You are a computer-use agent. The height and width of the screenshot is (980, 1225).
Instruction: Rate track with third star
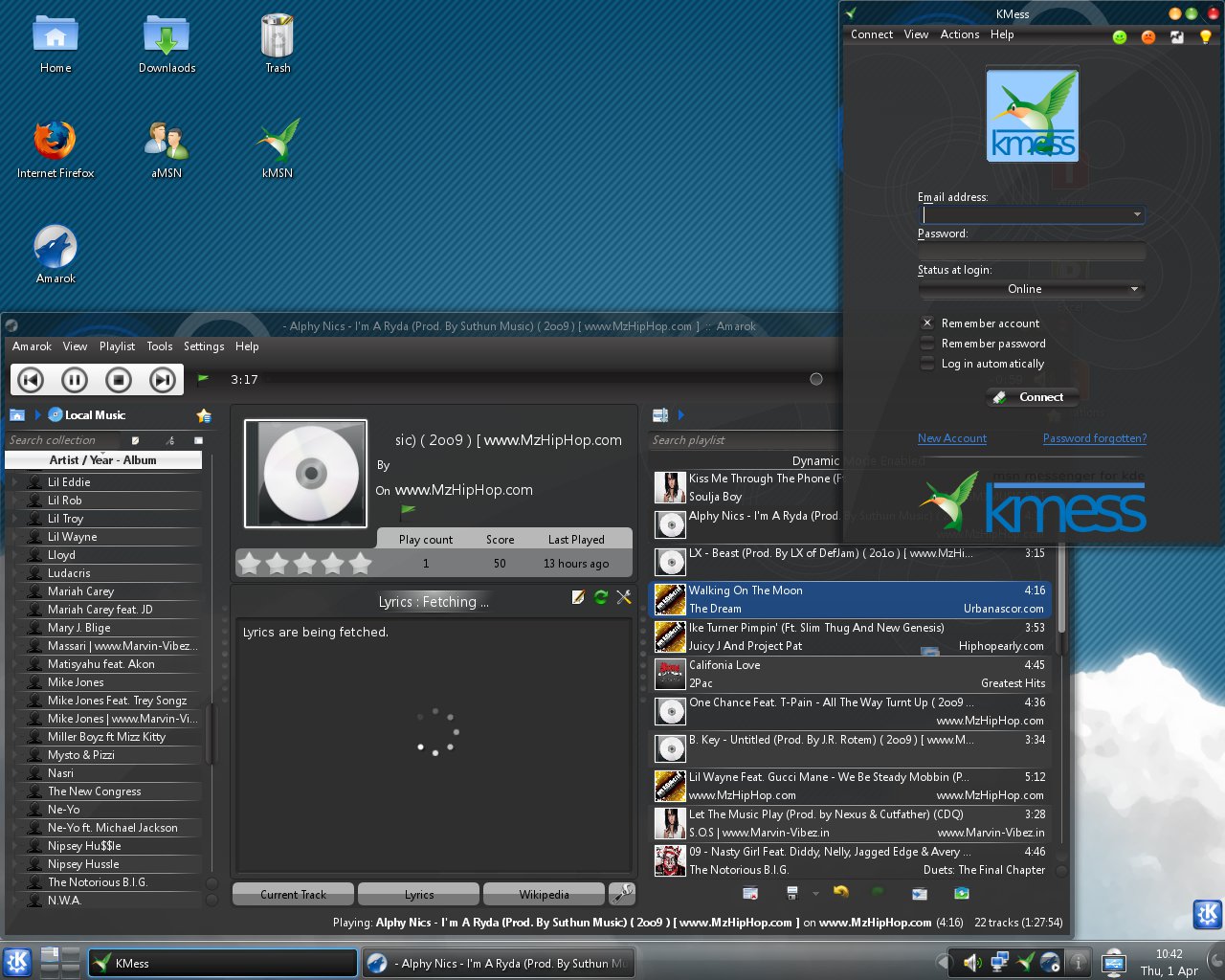tap(304, 563)
